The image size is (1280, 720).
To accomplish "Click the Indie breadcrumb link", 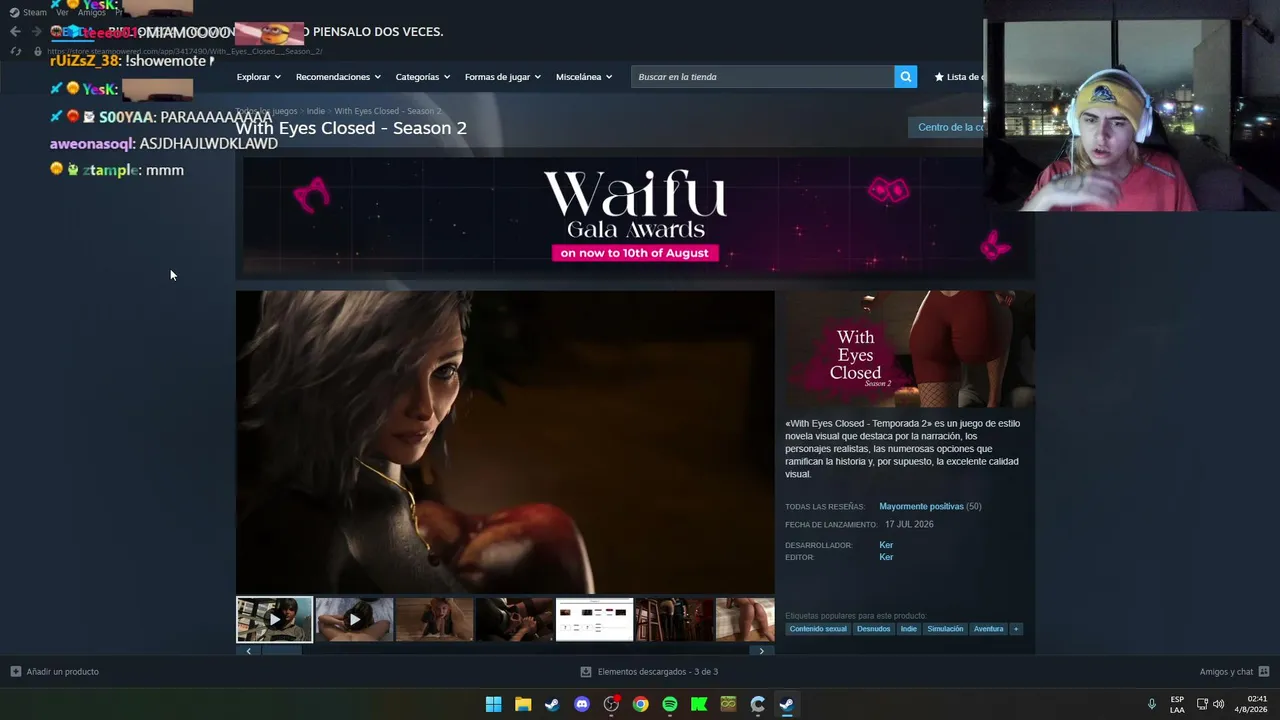I will 316,111.
